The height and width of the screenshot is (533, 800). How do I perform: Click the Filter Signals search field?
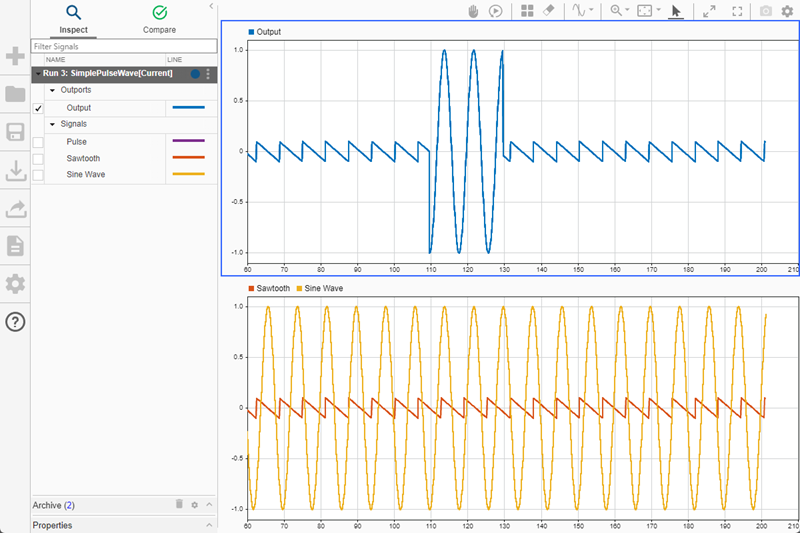[124, 46]
